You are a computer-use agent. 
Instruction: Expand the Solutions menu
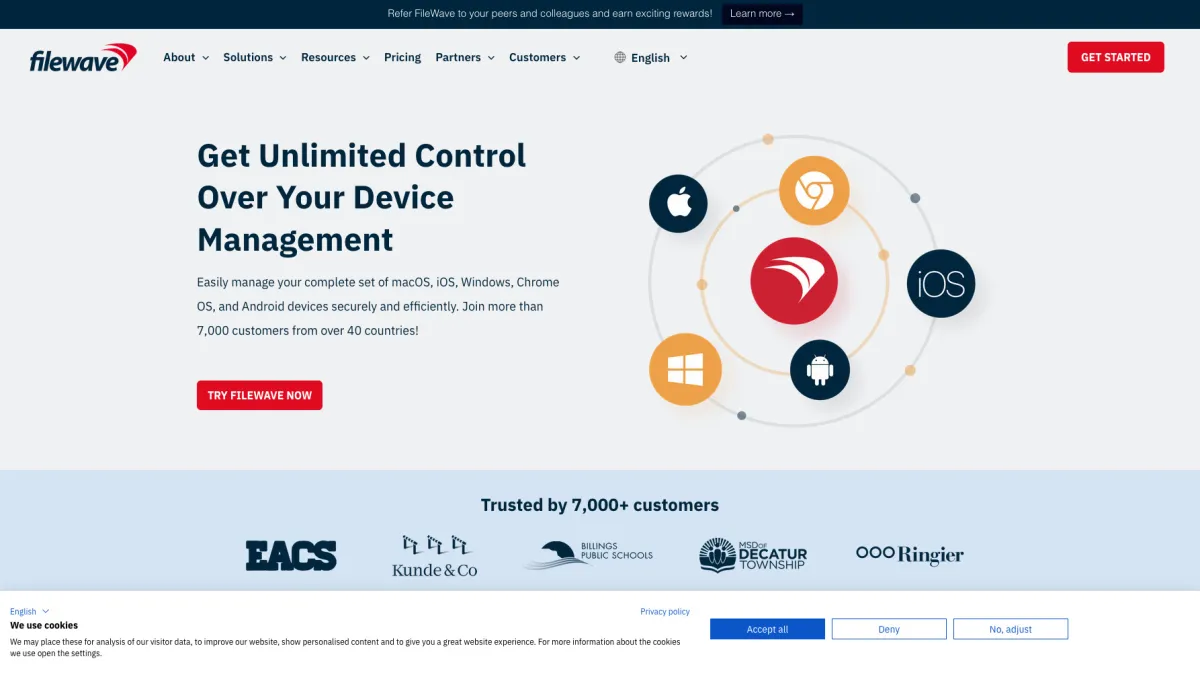[255, 58]
